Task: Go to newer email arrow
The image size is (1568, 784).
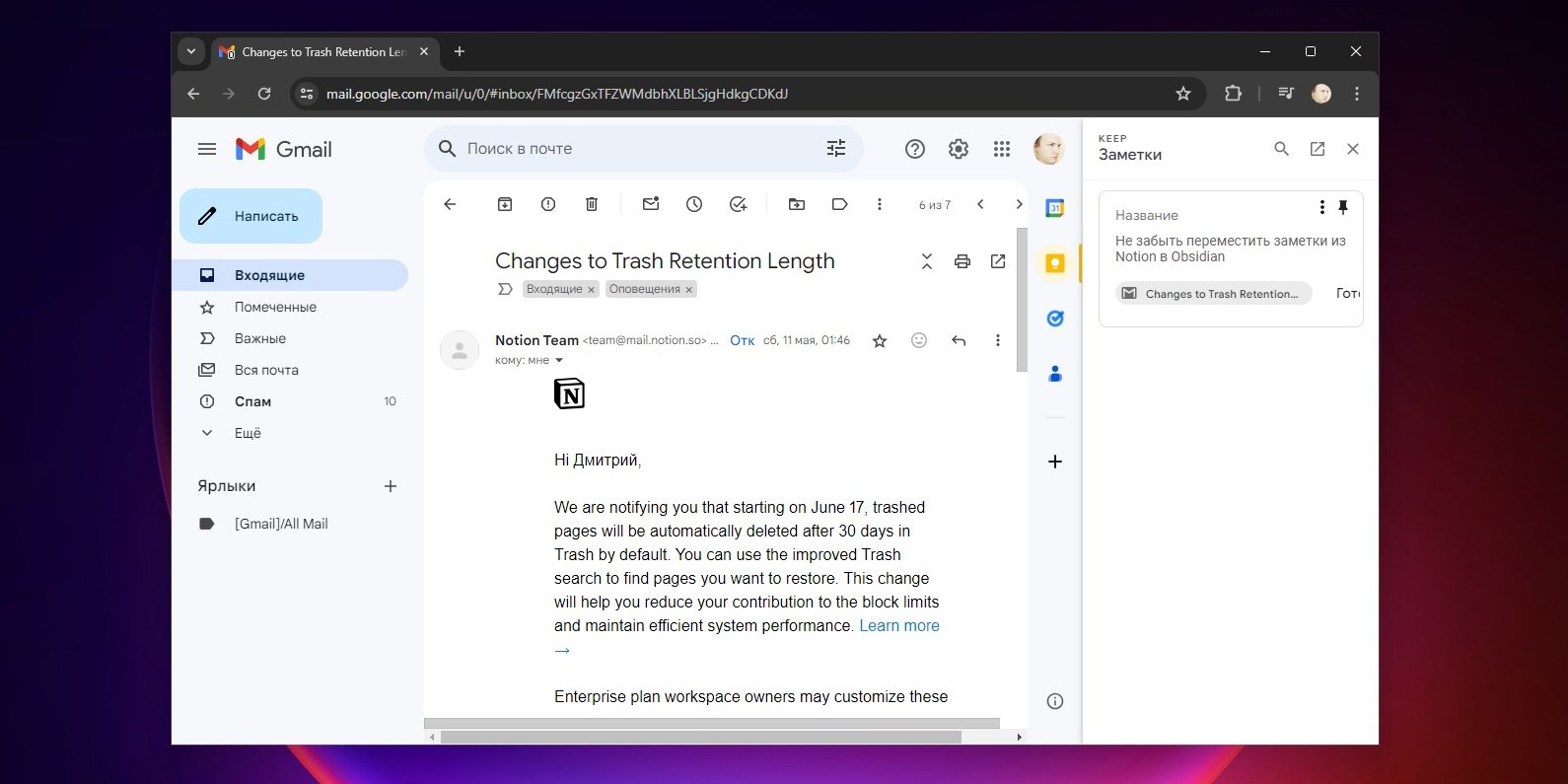Action: click(980, 204)
